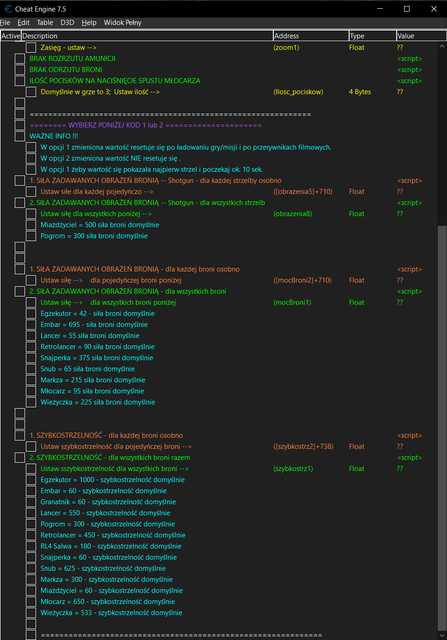This screenshot has width=447, height=640.
Task: Click the Type column header
Action: pyautogui.click(x=372, y=36)
